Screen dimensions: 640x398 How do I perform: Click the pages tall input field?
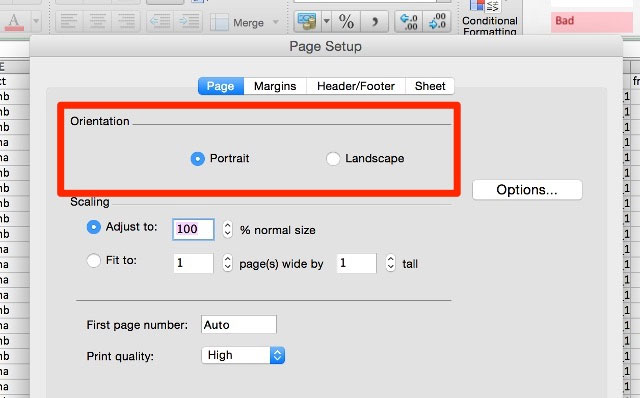tap(356, 263)
